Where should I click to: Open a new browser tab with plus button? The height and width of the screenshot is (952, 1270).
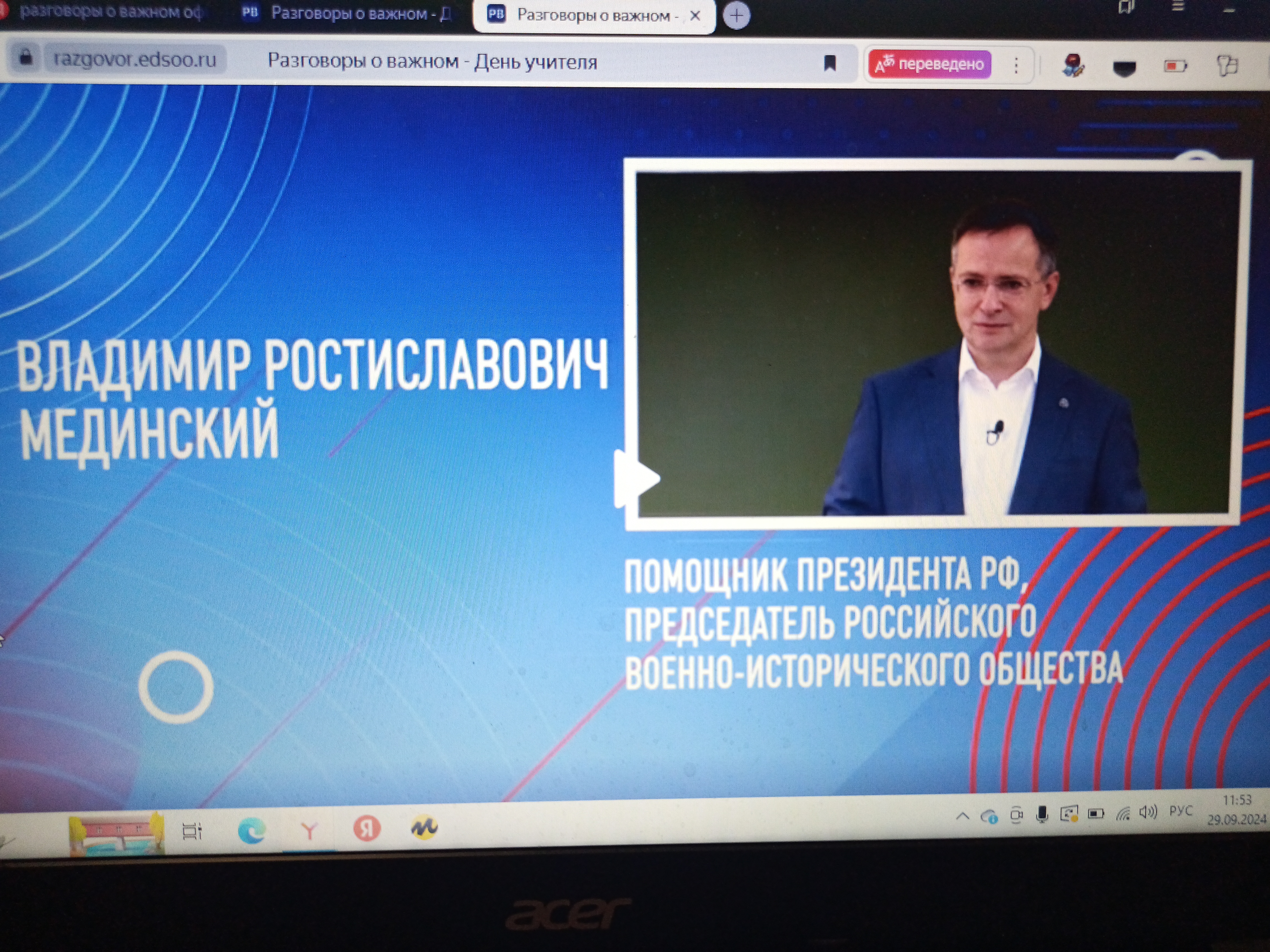pos(737,15)
